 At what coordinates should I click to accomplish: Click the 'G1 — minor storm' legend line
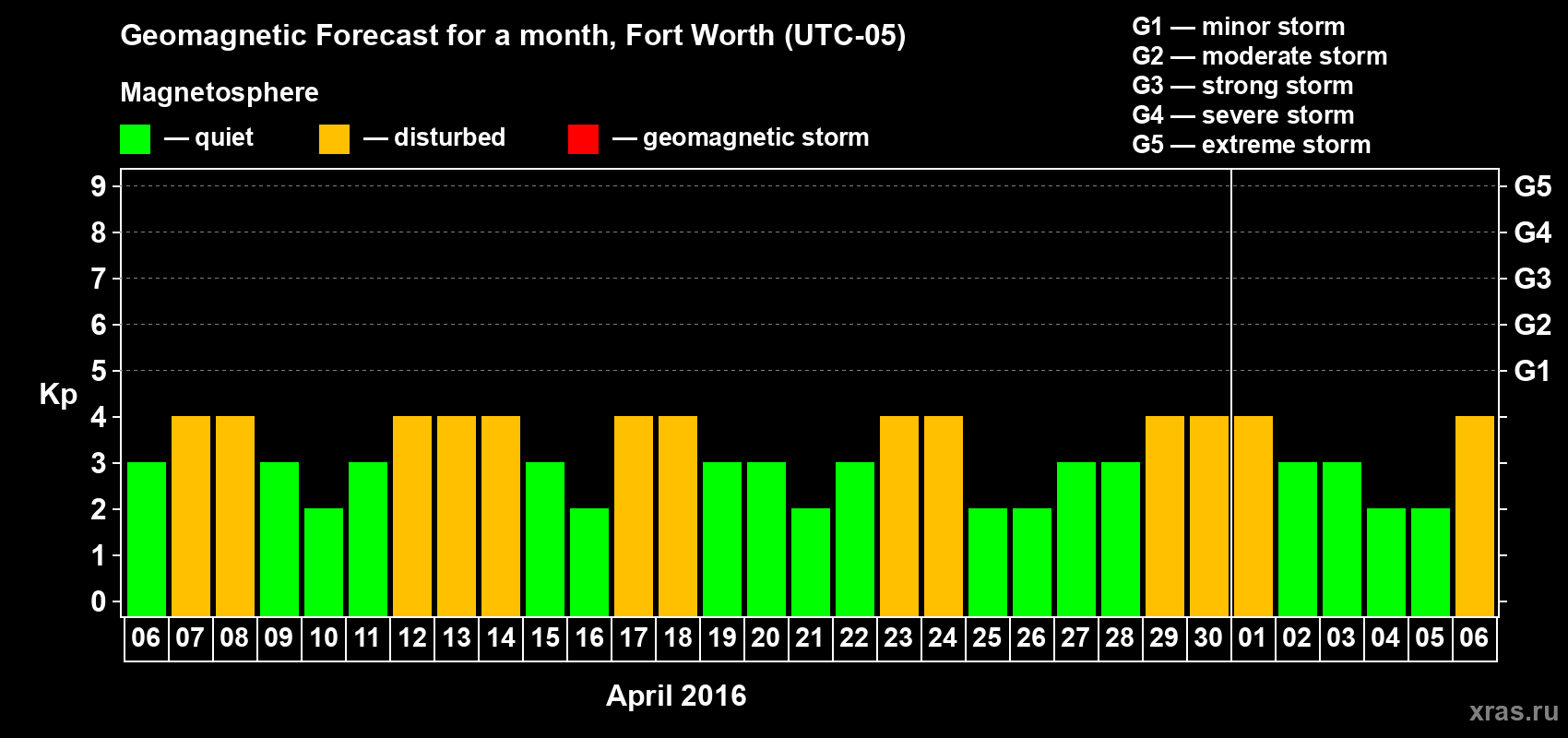[1239, 27]
